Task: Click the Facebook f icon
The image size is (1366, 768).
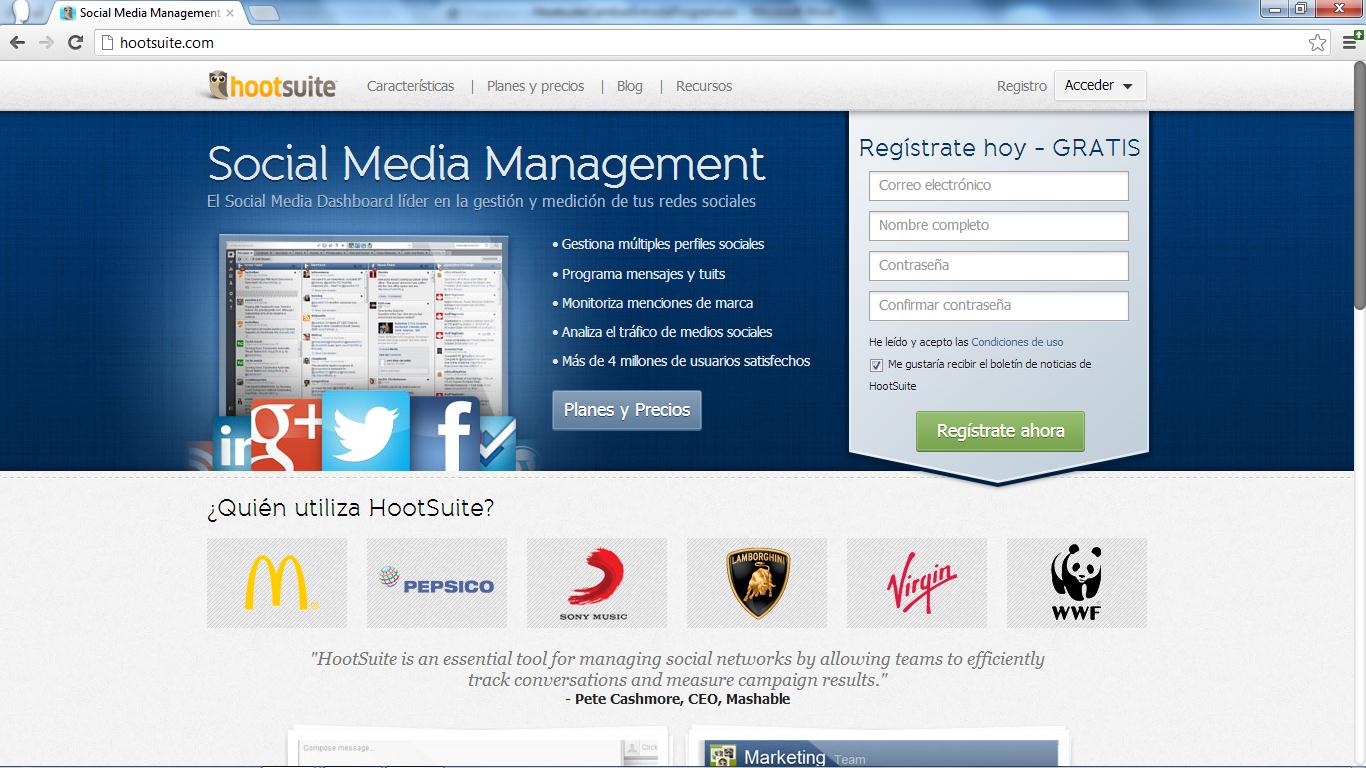Action: pyautogui.click(x=447, y=435)
